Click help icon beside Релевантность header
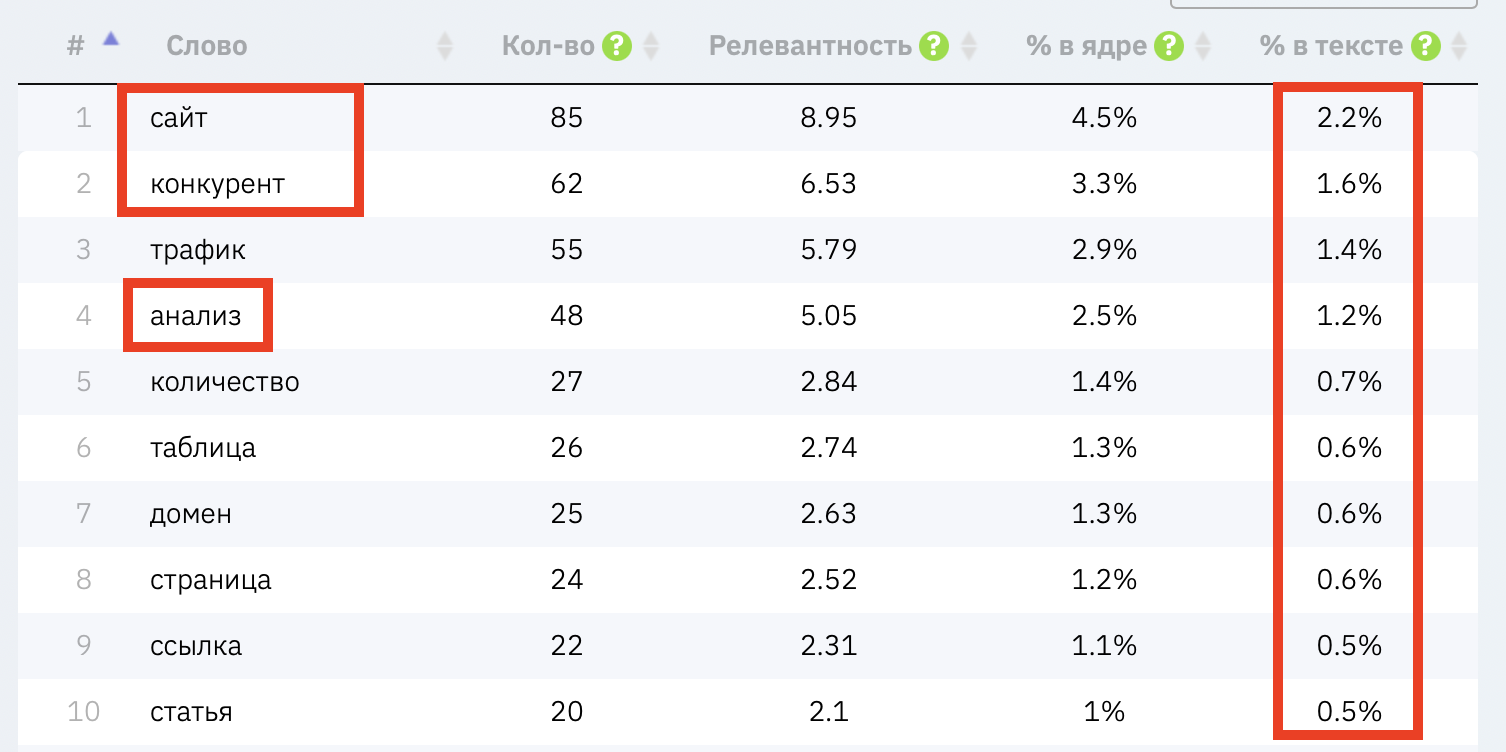Screen dimensions: 1506x752 (x=934, y=46)
